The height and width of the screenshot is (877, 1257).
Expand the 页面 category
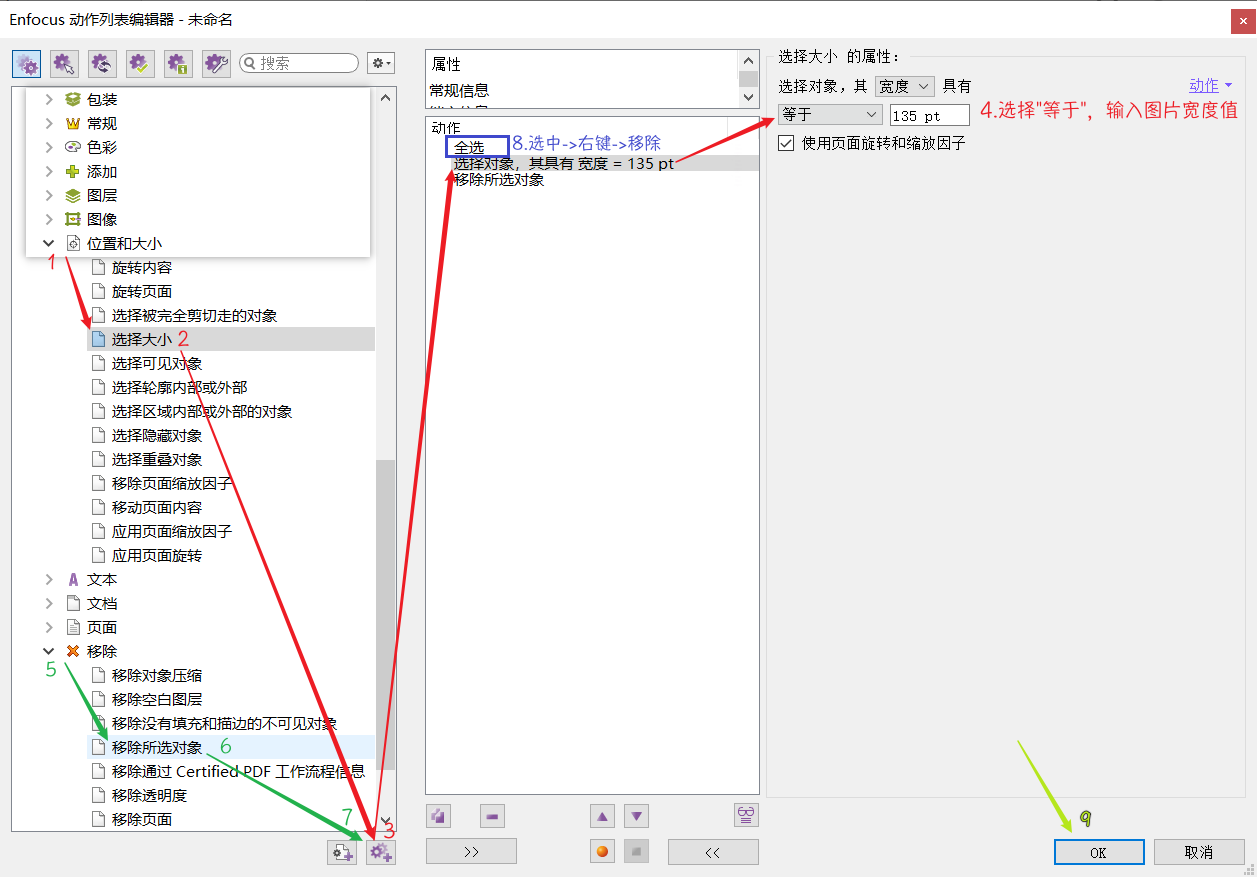pos(49,627)
